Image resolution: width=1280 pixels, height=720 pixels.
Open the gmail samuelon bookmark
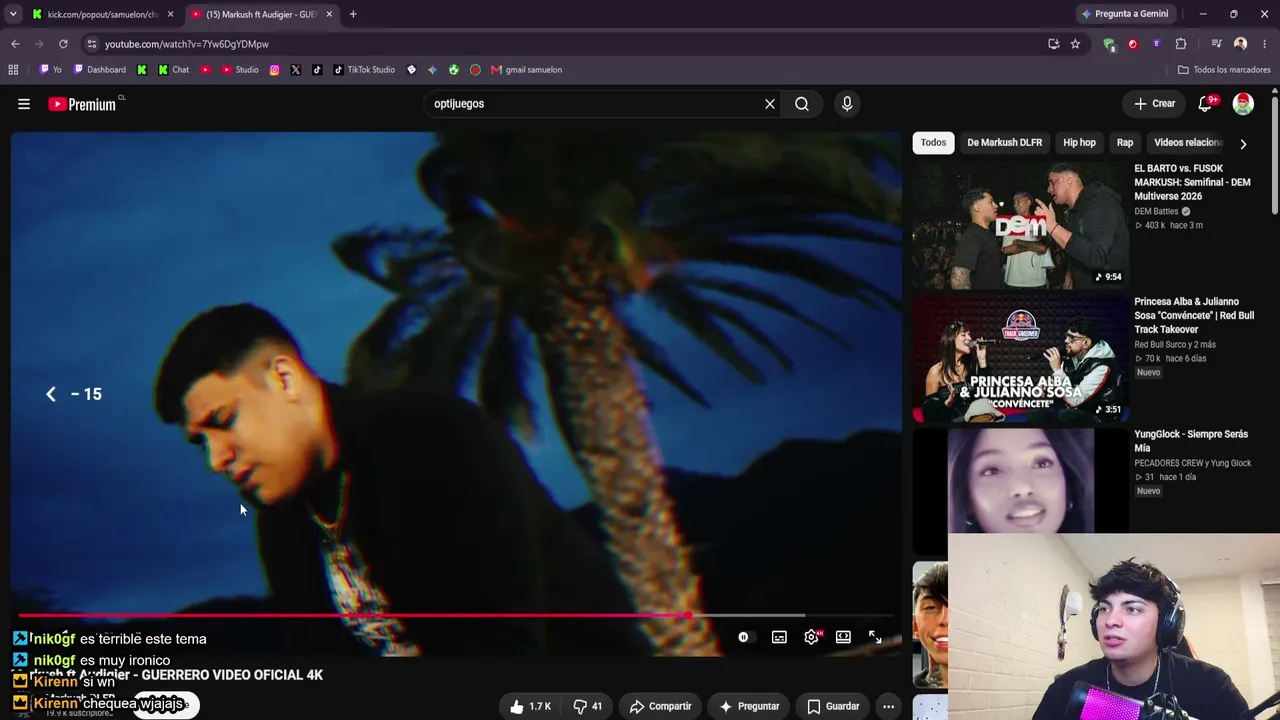click(x=526, y=70)
